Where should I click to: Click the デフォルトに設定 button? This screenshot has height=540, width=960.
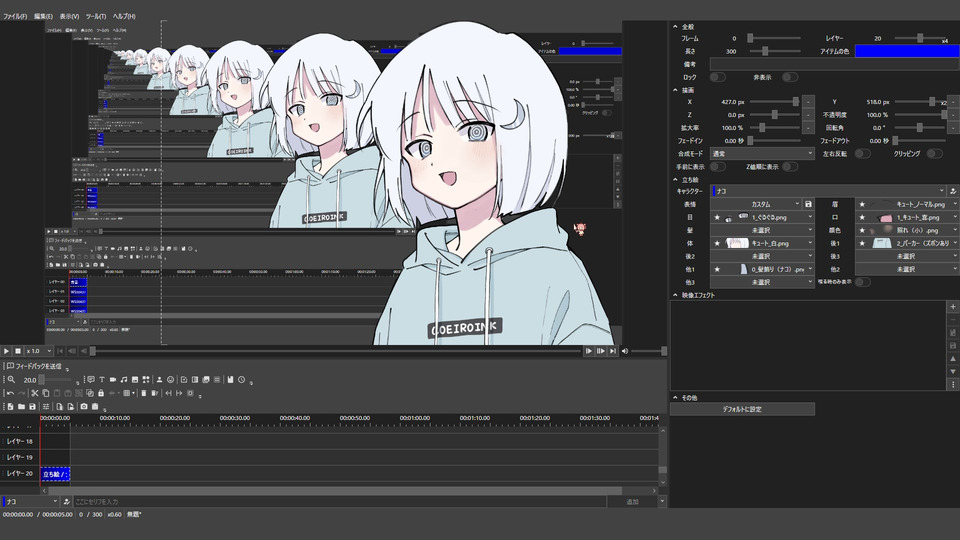742,409
